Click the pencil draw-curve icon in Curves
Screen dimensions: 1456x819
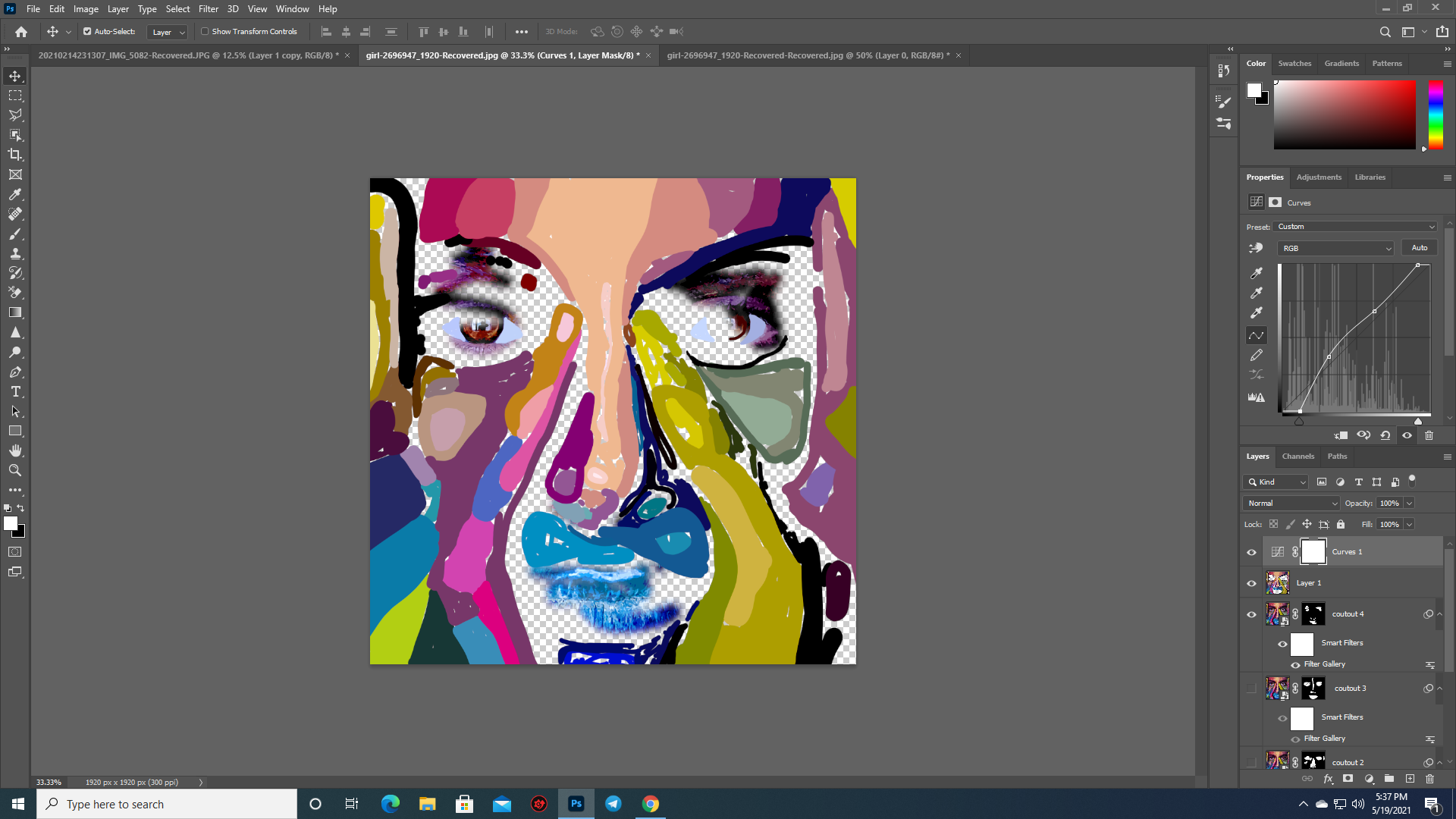point(1257,355)
